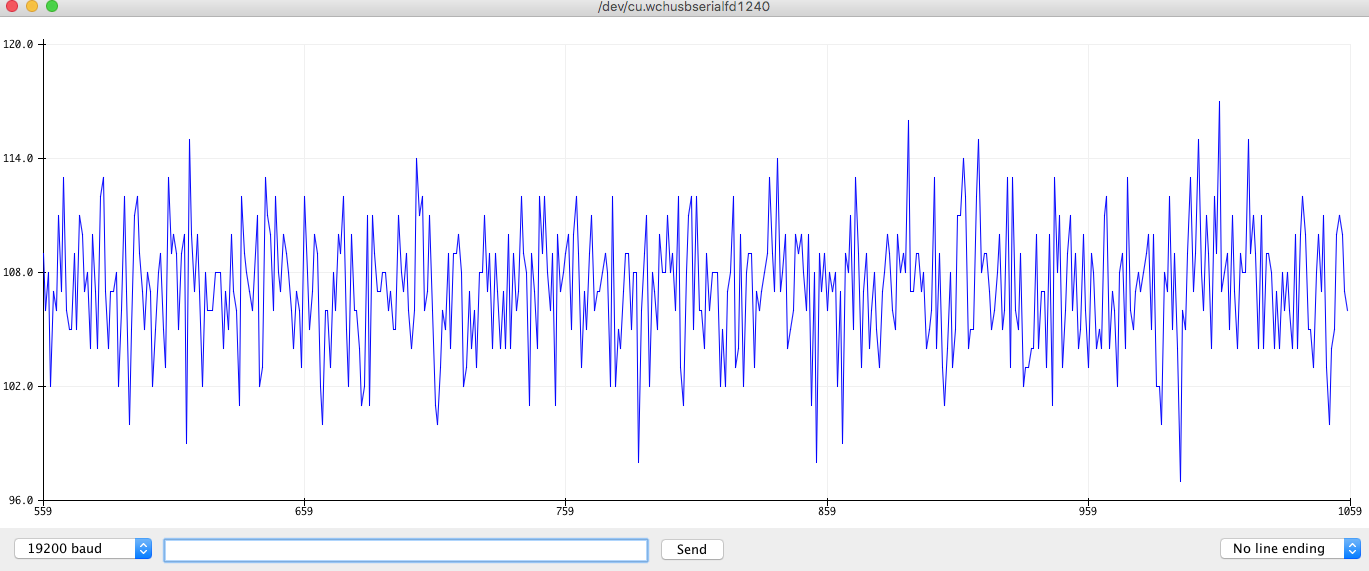Click the 108.0 y-axis label
The height and width of the screenshot is (571, 1369).
point(19,272)
